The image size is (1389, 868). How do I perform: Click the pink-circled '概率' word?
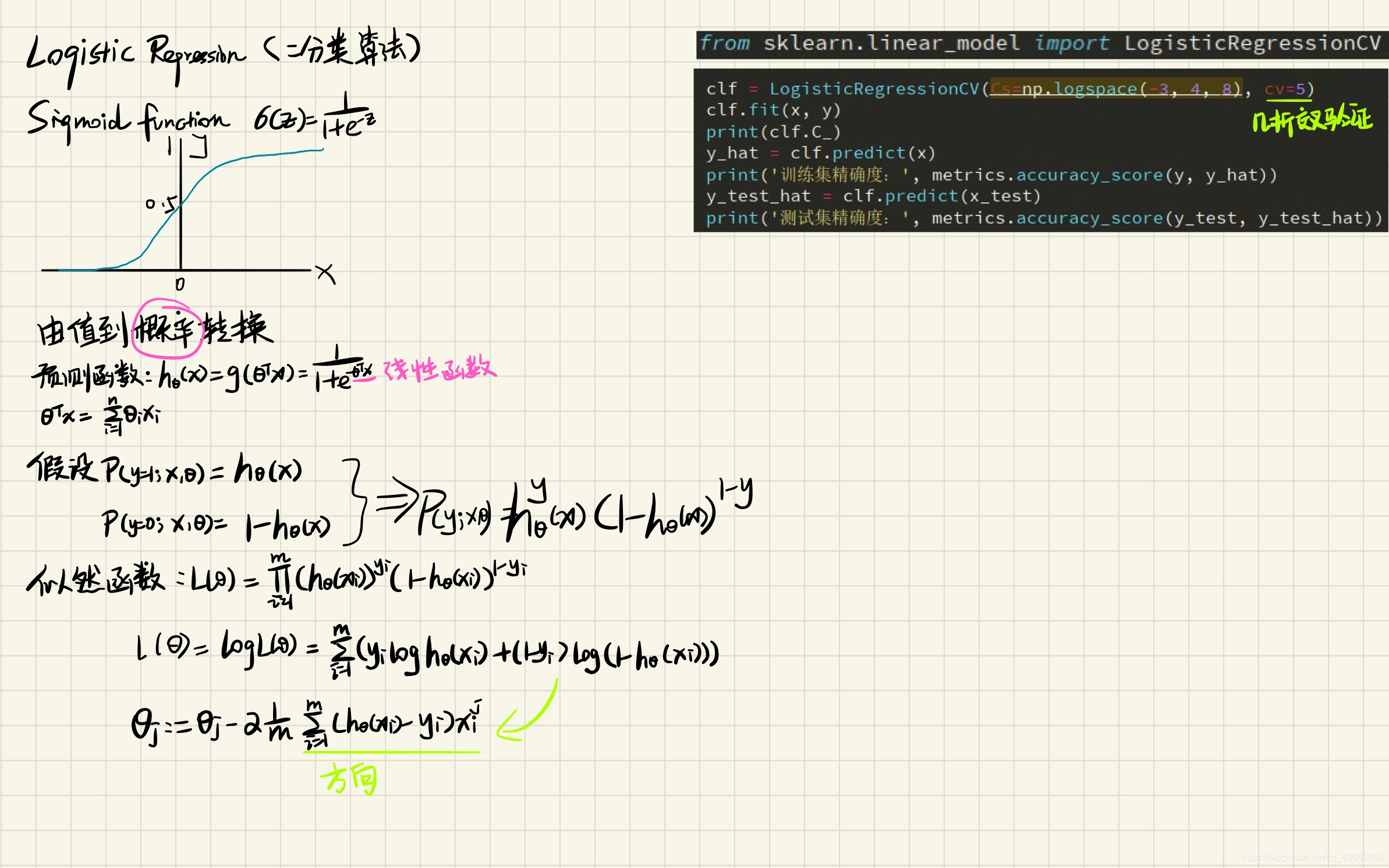pos(165,329)
